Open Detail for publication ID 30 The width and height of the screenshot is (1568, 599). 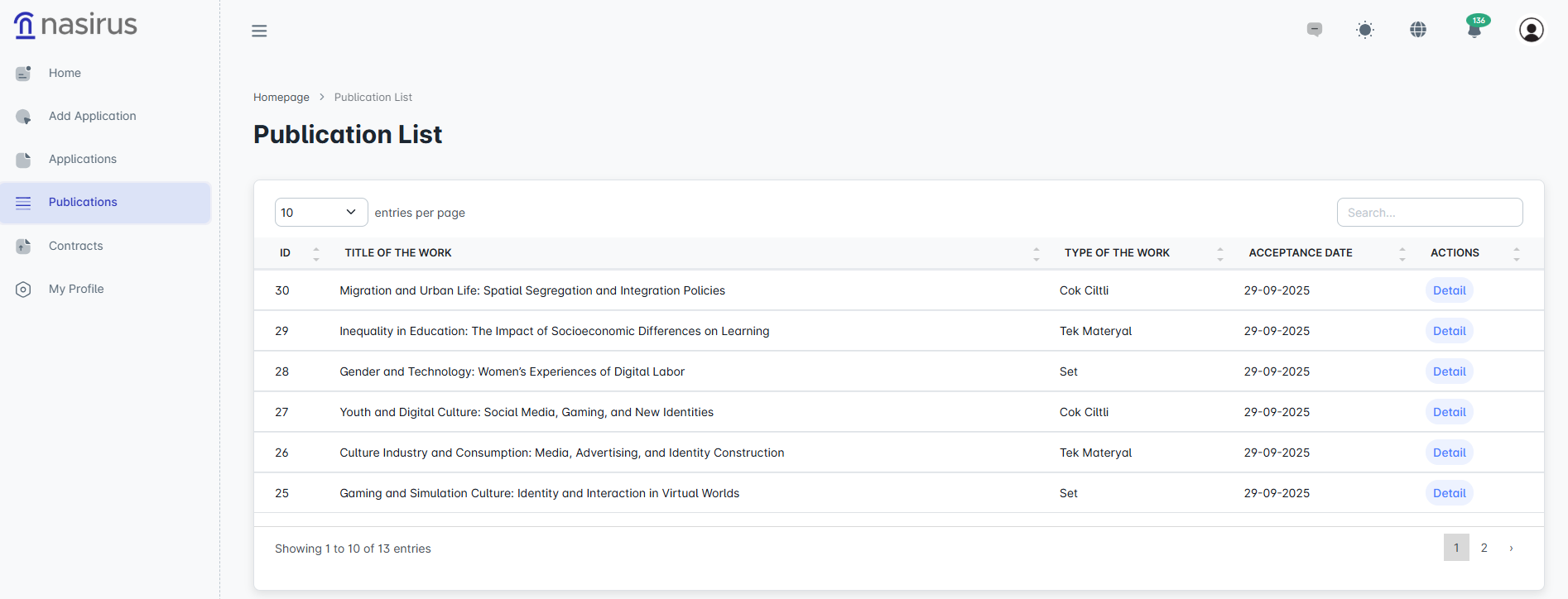1449,290
